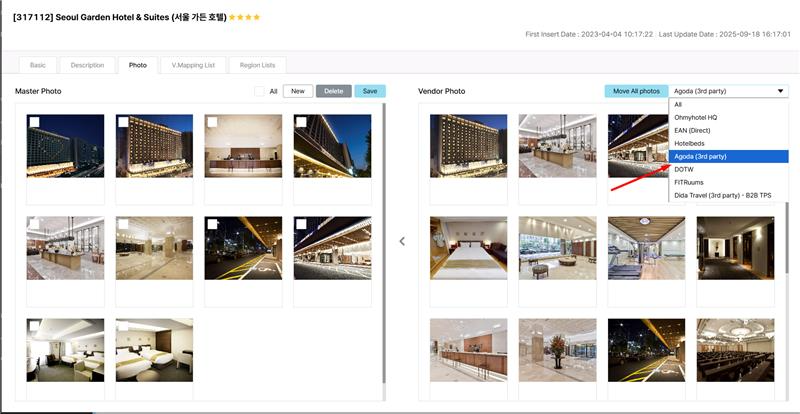Viewport: 800px width, 414px height.
Task: Switch to the Description tab
Action: click(87, 65)
